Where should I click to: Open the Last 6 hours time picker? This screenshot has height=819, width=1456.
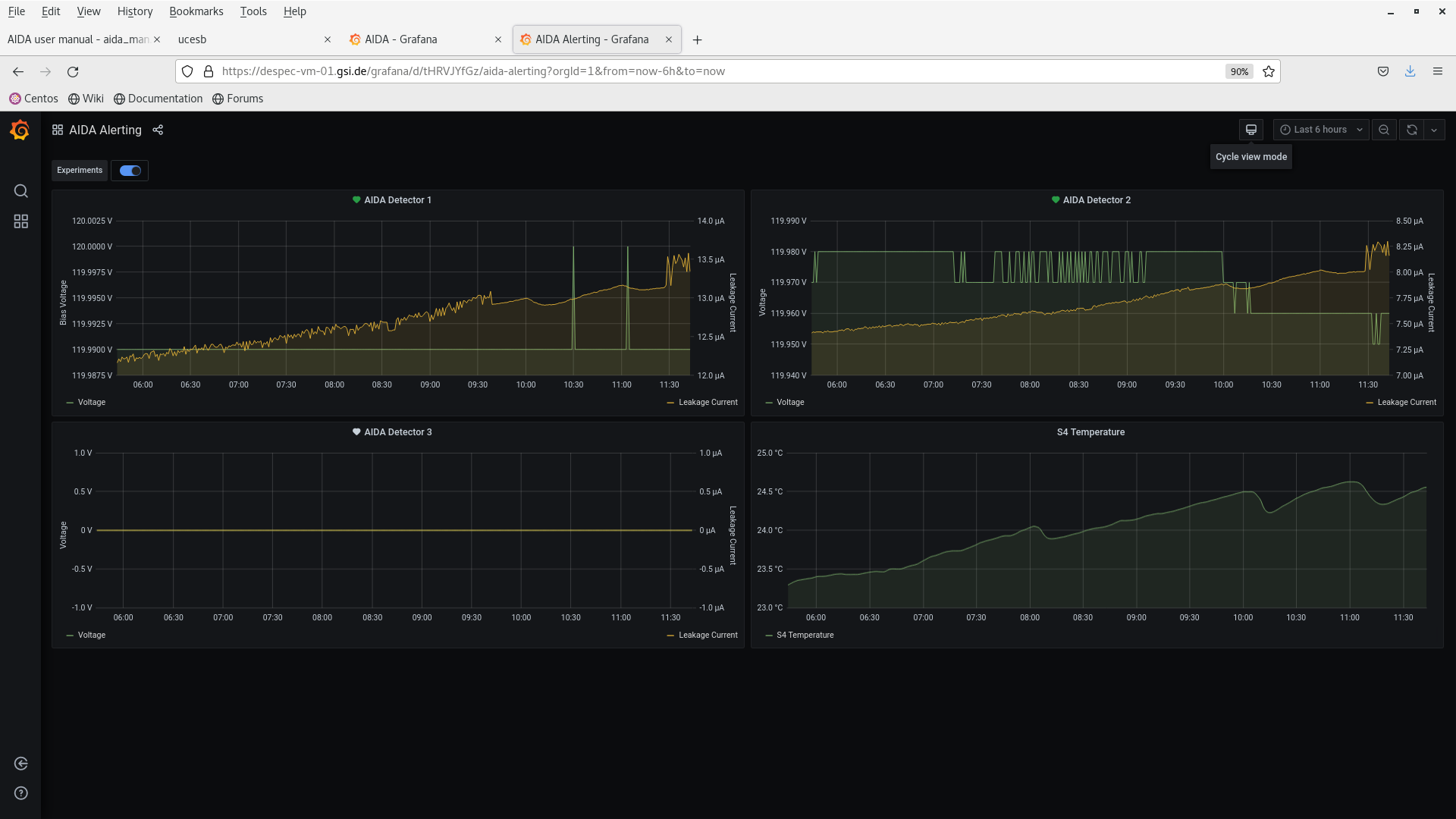tap(1320, 130)
